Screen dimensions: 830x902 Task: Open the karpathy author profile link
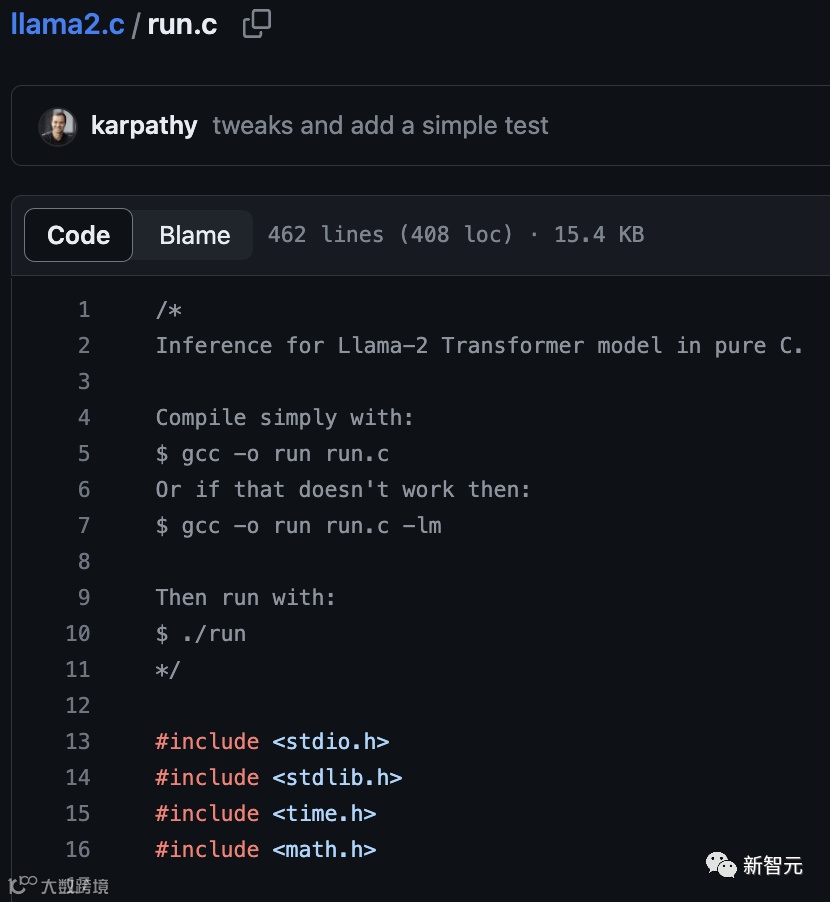click(x=144, y=126)
